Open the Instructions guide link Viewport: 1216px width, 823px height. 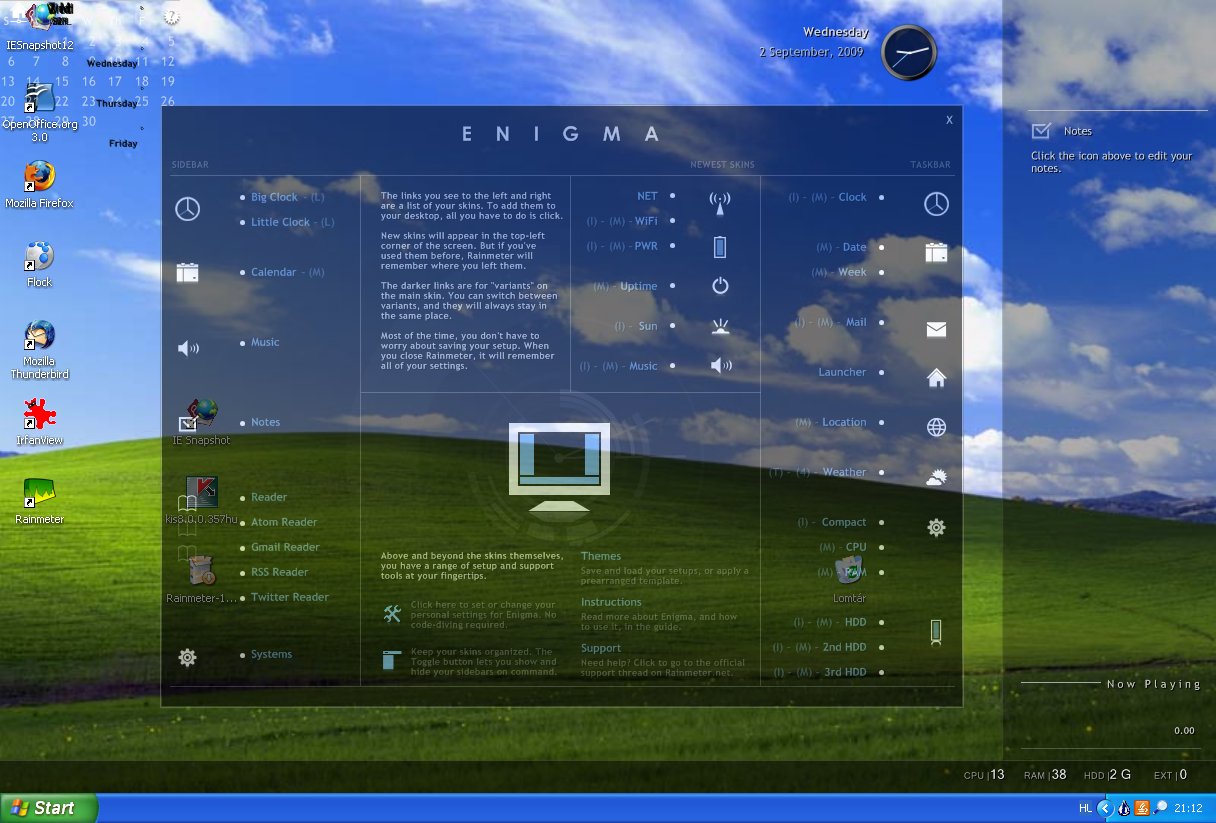coord(611,602)
